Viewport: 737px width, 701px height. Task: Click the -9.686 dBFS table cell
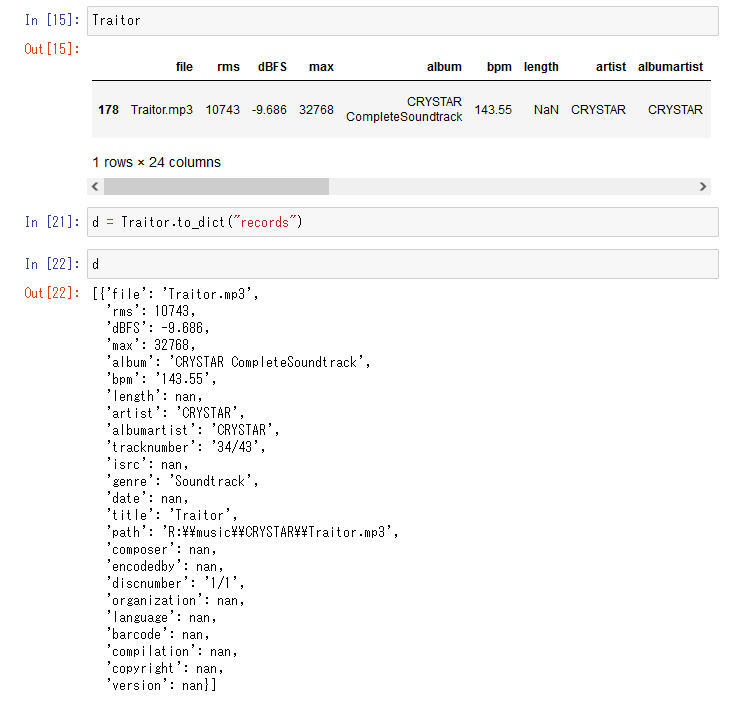[269, 110]
